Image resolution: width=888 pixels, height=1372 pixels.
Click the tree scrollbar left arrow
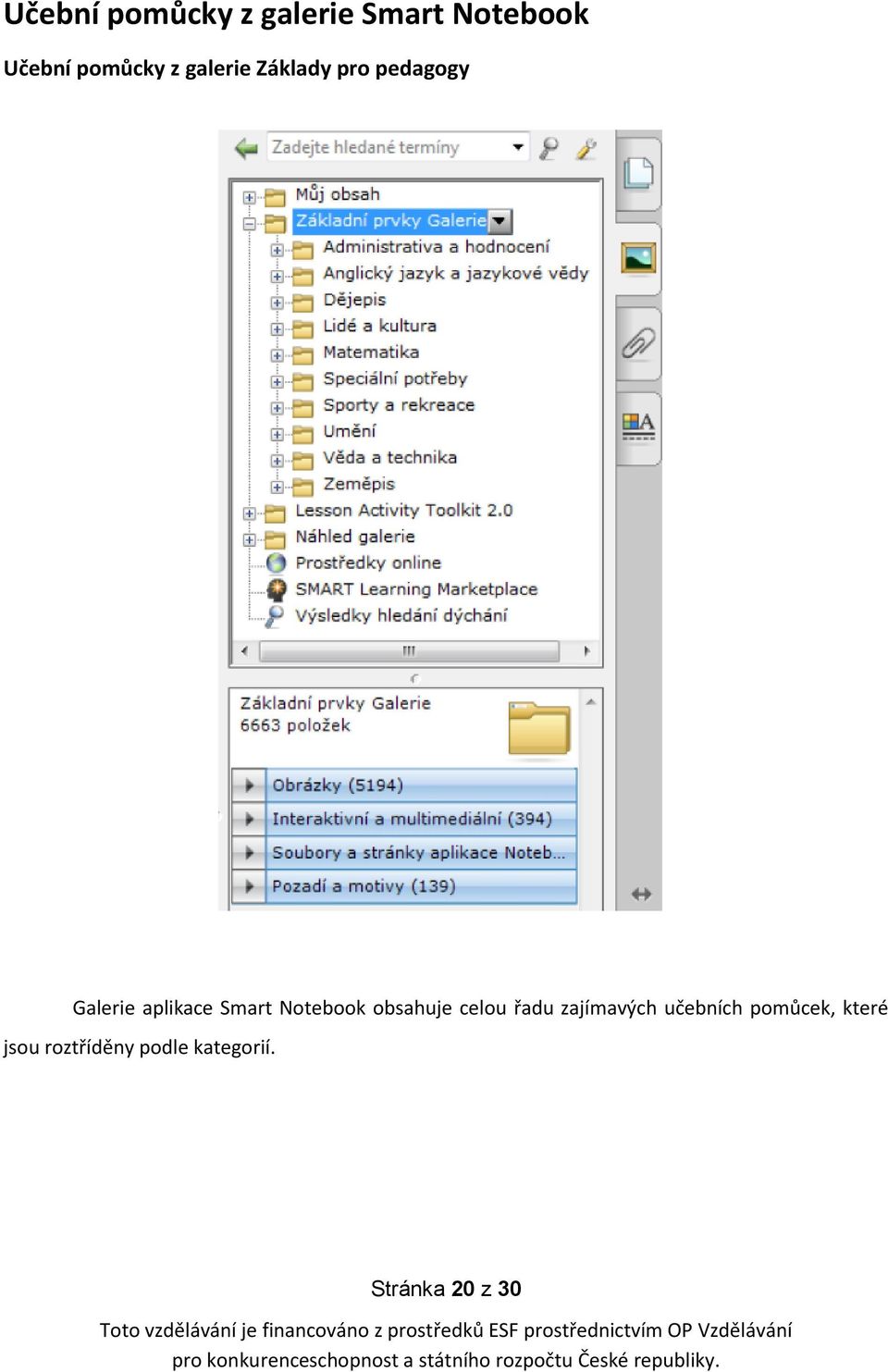(244, 651)
